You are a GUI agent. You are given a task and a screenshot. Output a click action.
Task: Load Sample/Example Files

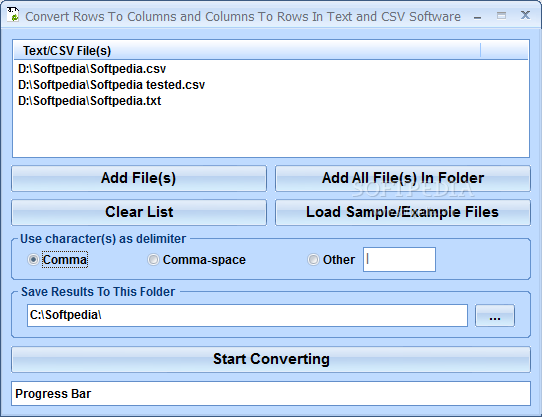coord(403,212)
